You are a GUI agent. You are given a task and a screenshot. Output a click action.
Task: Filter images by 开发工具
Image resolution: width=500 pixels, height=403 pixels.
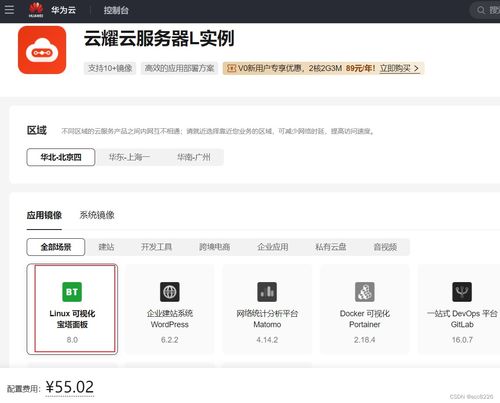(156, 247)
